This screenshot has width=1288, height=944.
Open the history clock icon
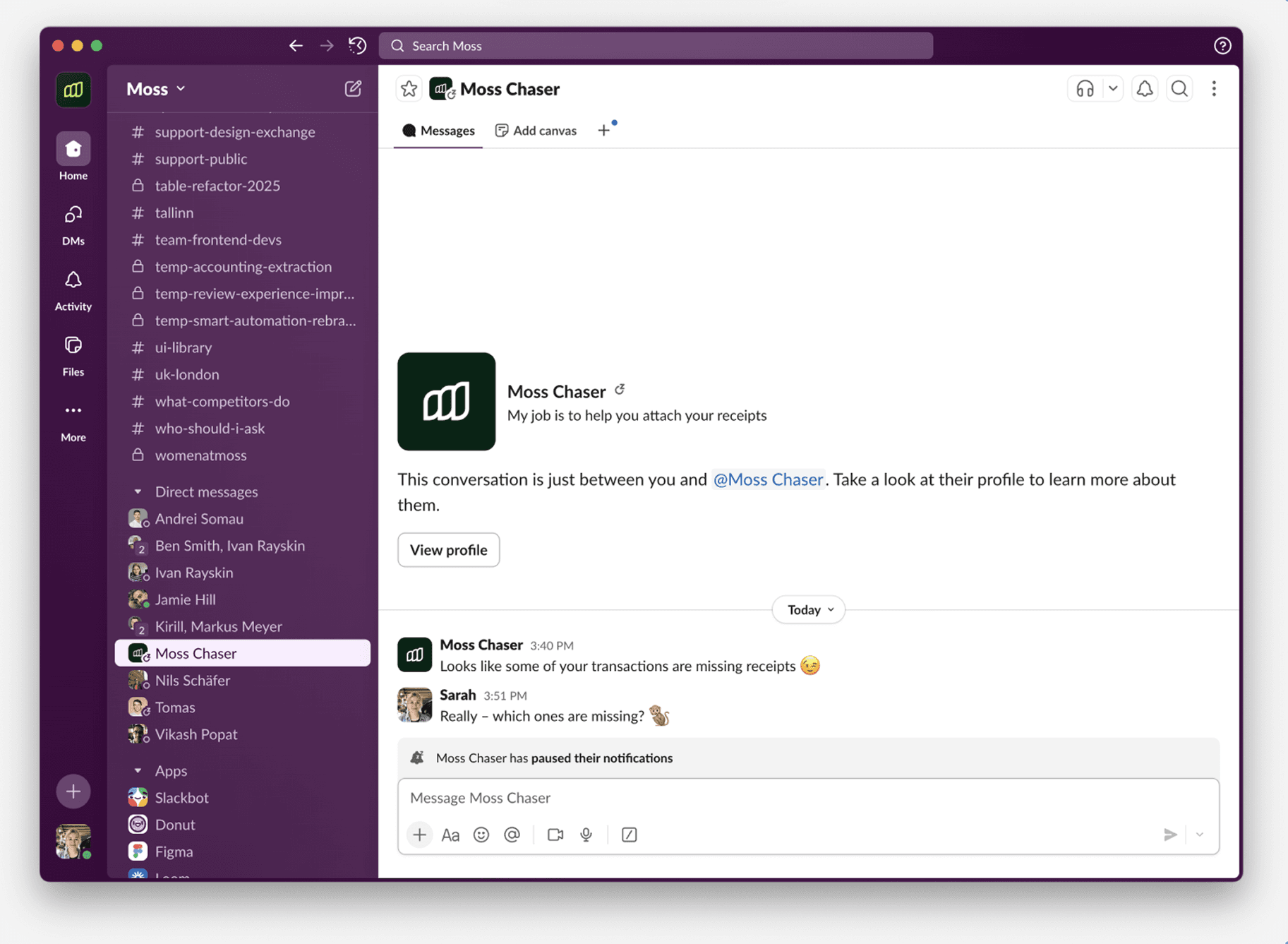pyautogui.click(x=358, y=46)
